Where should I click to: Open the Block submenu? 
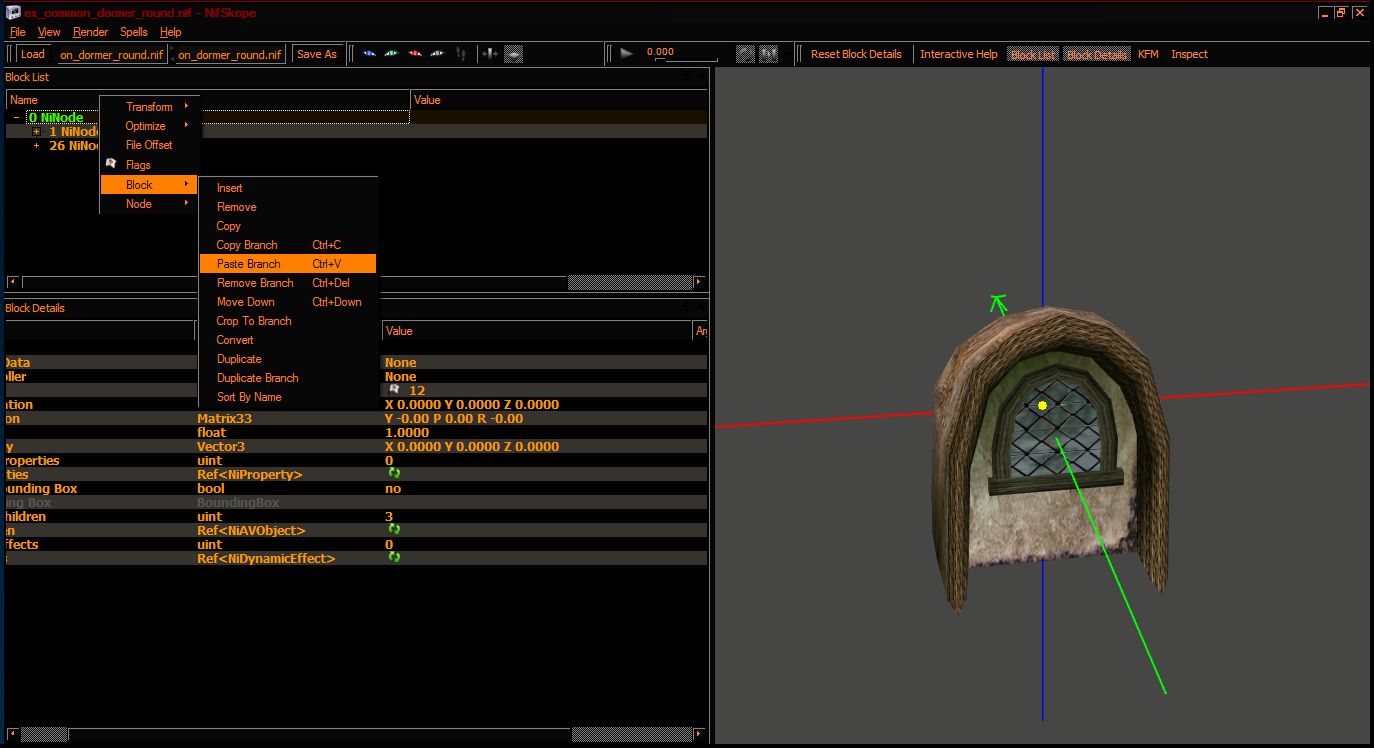pyautogui.click(x=150, y=185)
